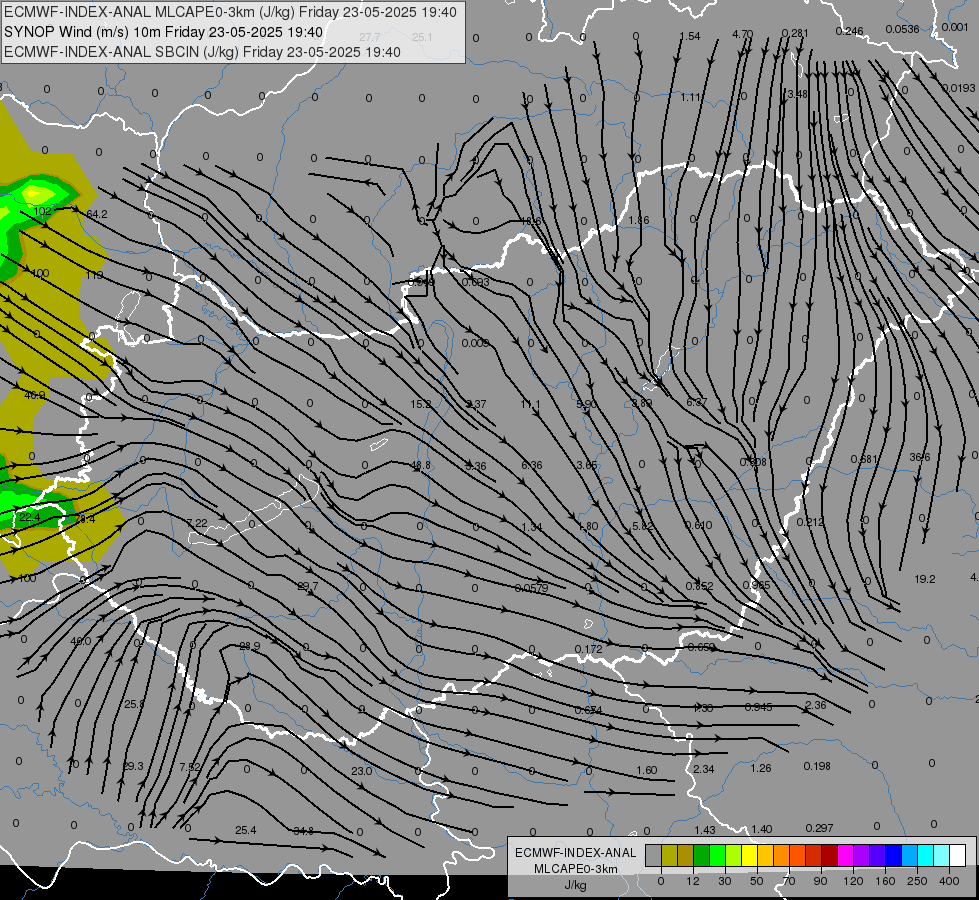Select the grid value 15.2
Viewport: 979px width, 900px height.
pyautogui.click(x=420, y=404)
